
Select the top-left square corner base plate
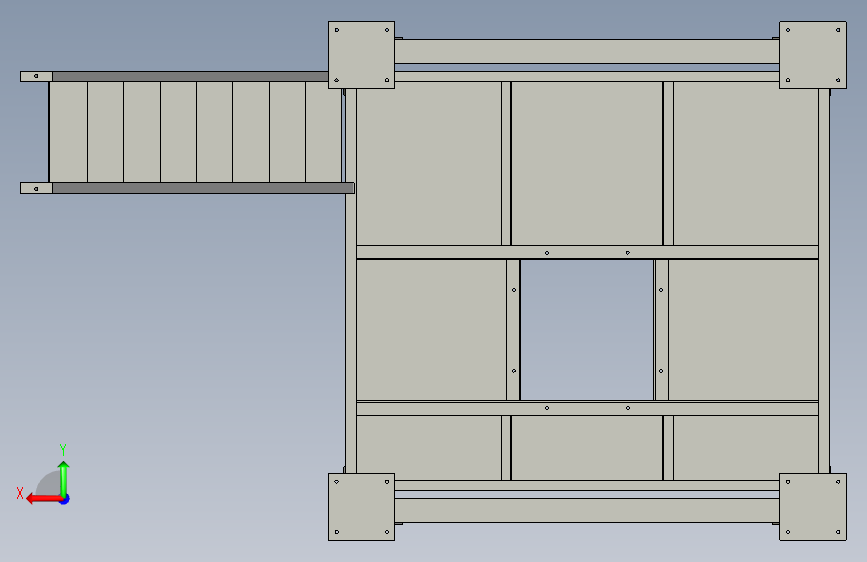(x=362, y=55)
